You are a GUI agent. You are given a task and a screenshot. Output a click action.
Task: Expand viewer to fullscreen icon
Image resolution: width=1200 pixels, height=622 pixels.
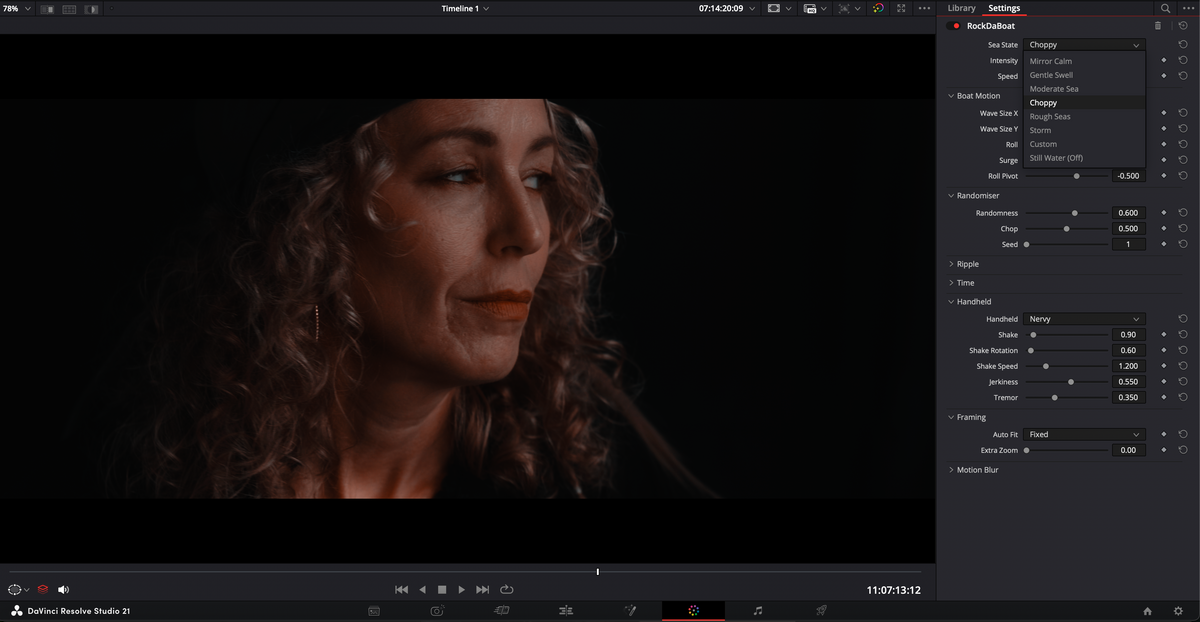click(901, 8)
